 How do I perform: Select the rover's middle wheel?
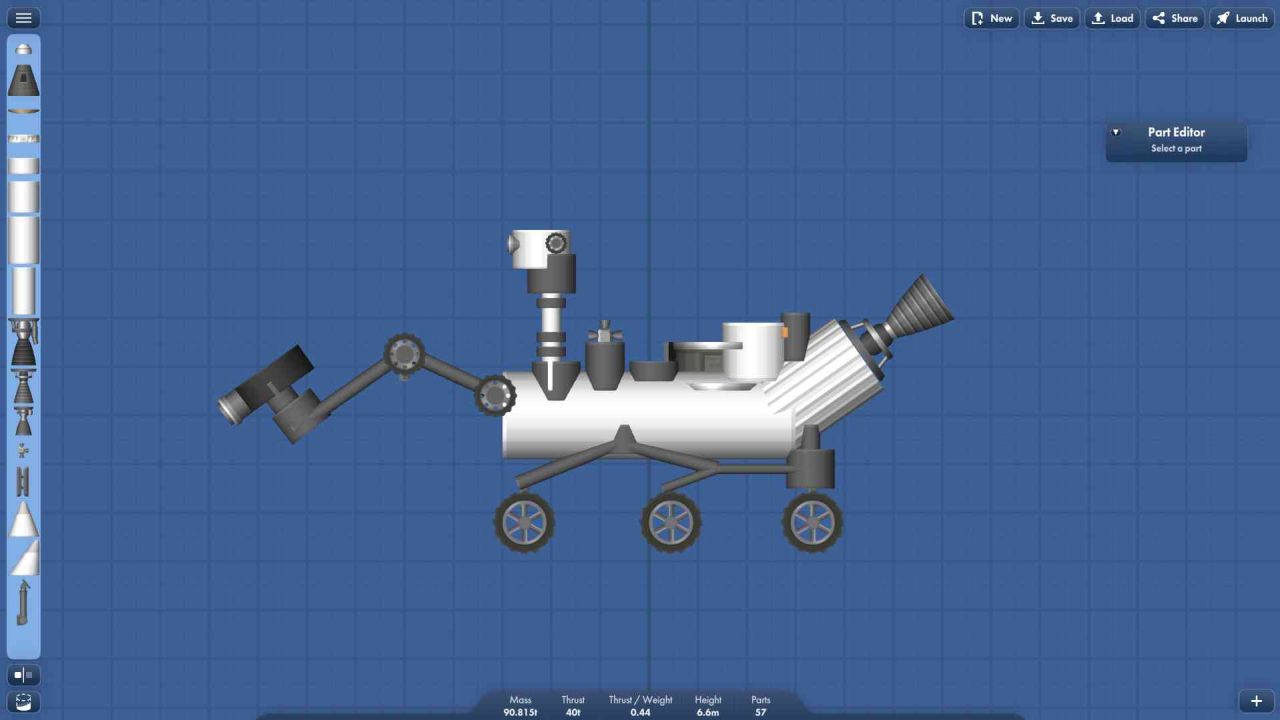tap(671, 522)
